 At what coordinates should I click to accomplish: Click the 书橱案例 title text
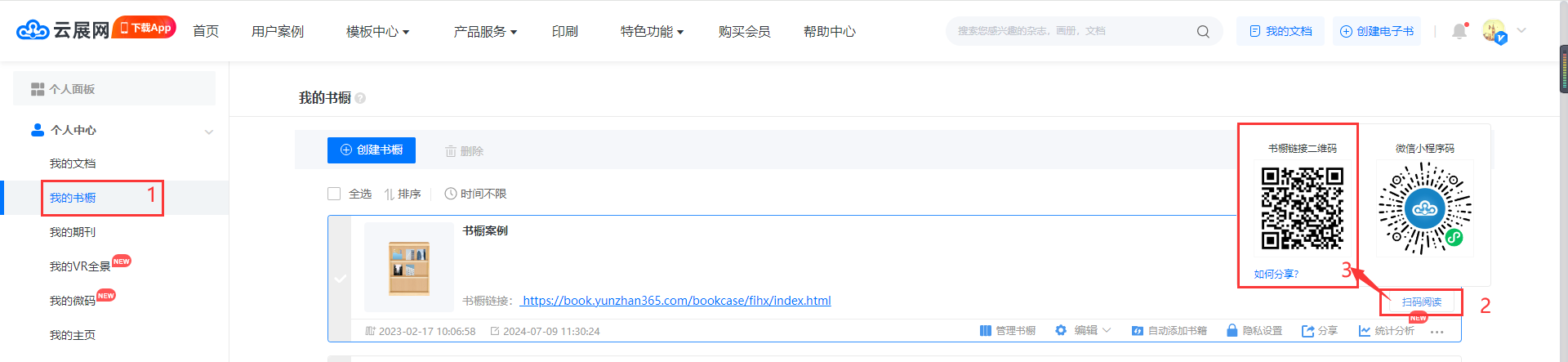tap(485, 230)
